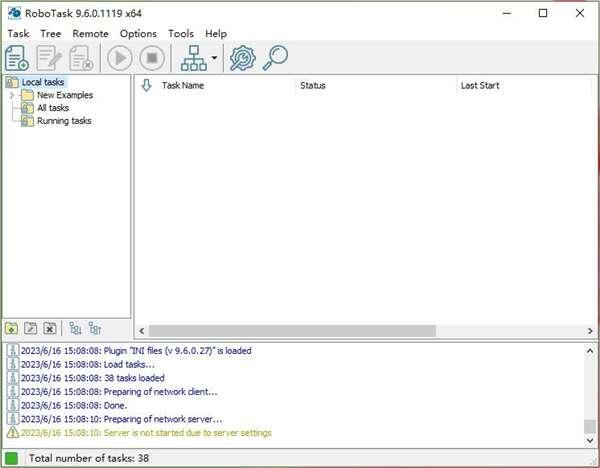
Task: Click the network connection diagram icon
Action: (x=193, y=58)
